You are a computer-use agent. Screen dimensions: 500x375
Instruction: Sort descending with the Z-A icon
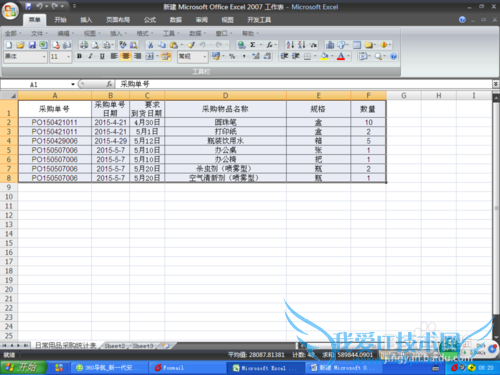point(302,45)
